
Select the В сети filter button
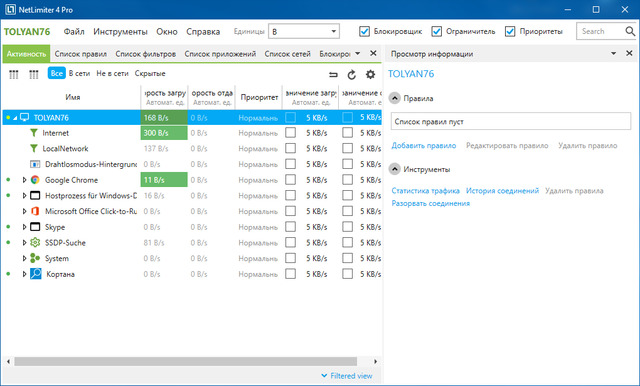point(79,73)
